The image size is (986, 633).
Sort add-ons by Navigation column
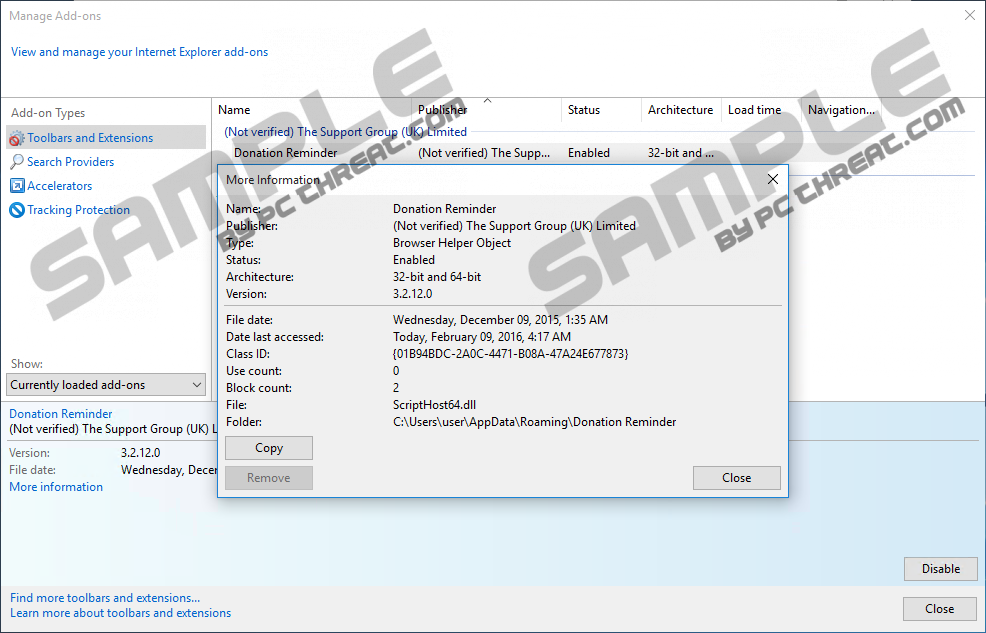(x=841, y=110)
